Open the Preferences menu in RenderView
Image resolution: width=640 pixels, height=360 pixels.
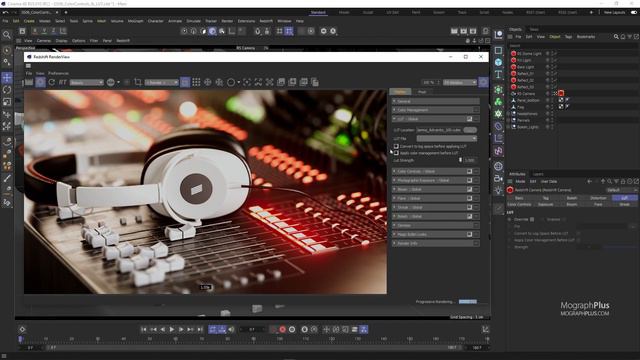(x=58, y=73)
